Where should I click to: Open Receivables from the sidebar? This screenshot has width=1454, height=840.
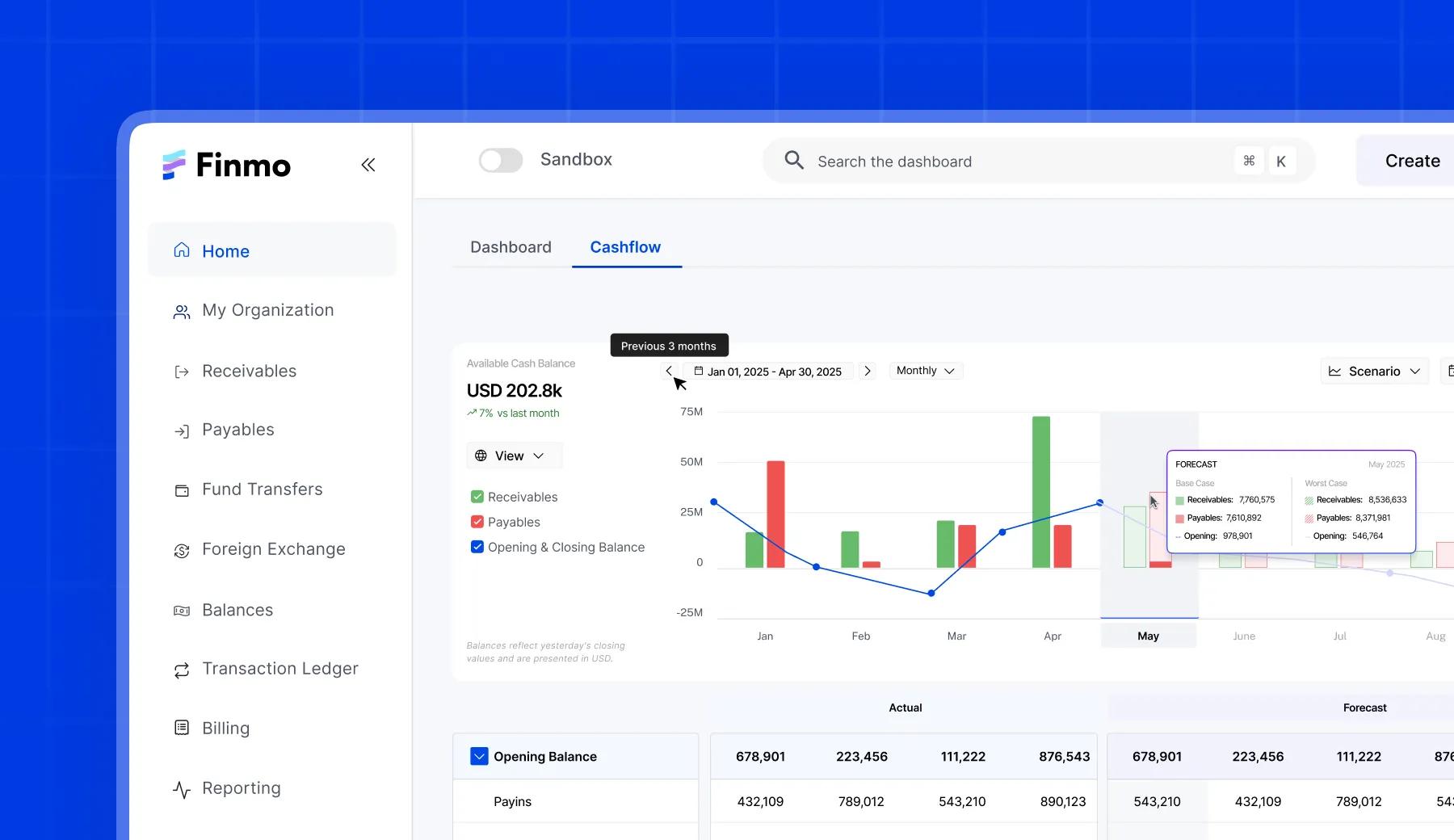(x=249, y=371)
